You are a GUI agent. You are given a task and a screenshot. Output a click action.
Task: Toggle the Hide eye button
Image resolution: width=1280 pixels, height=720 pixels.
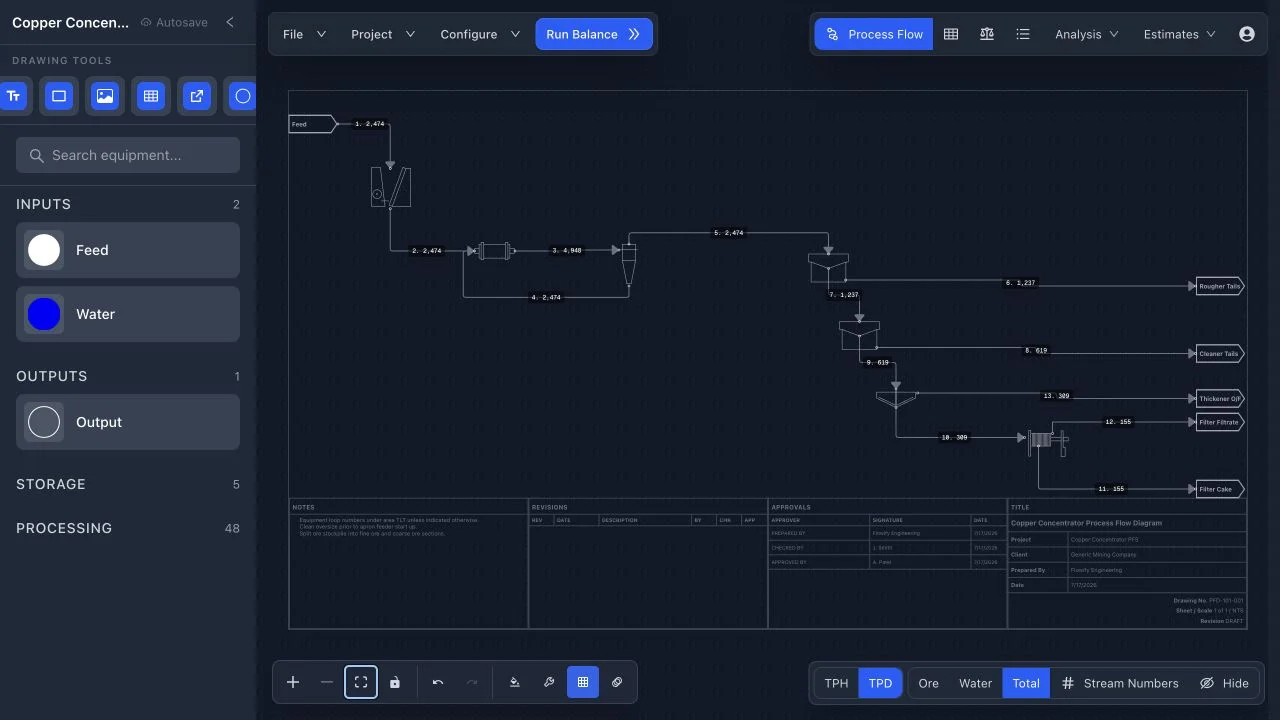[1224, 683]
